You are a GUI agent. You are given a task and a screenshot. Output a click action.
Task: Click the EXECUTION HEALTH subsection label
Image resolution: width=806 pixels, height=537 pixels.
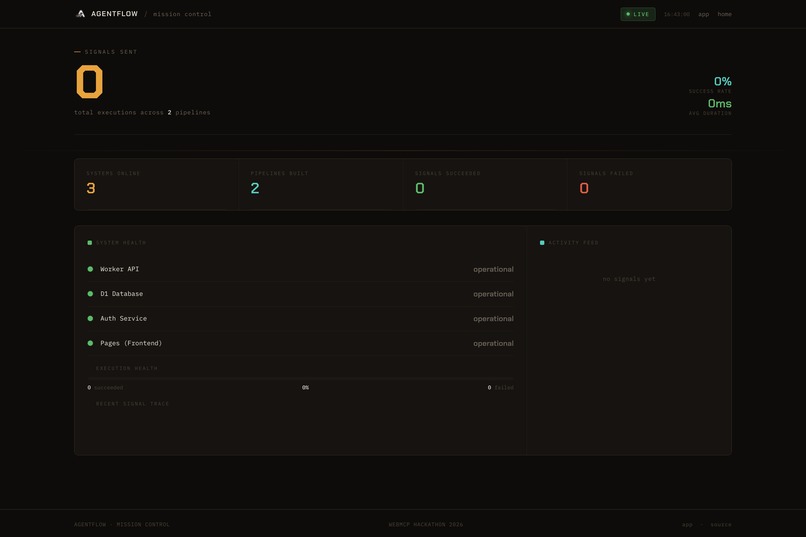click(126, 368)
